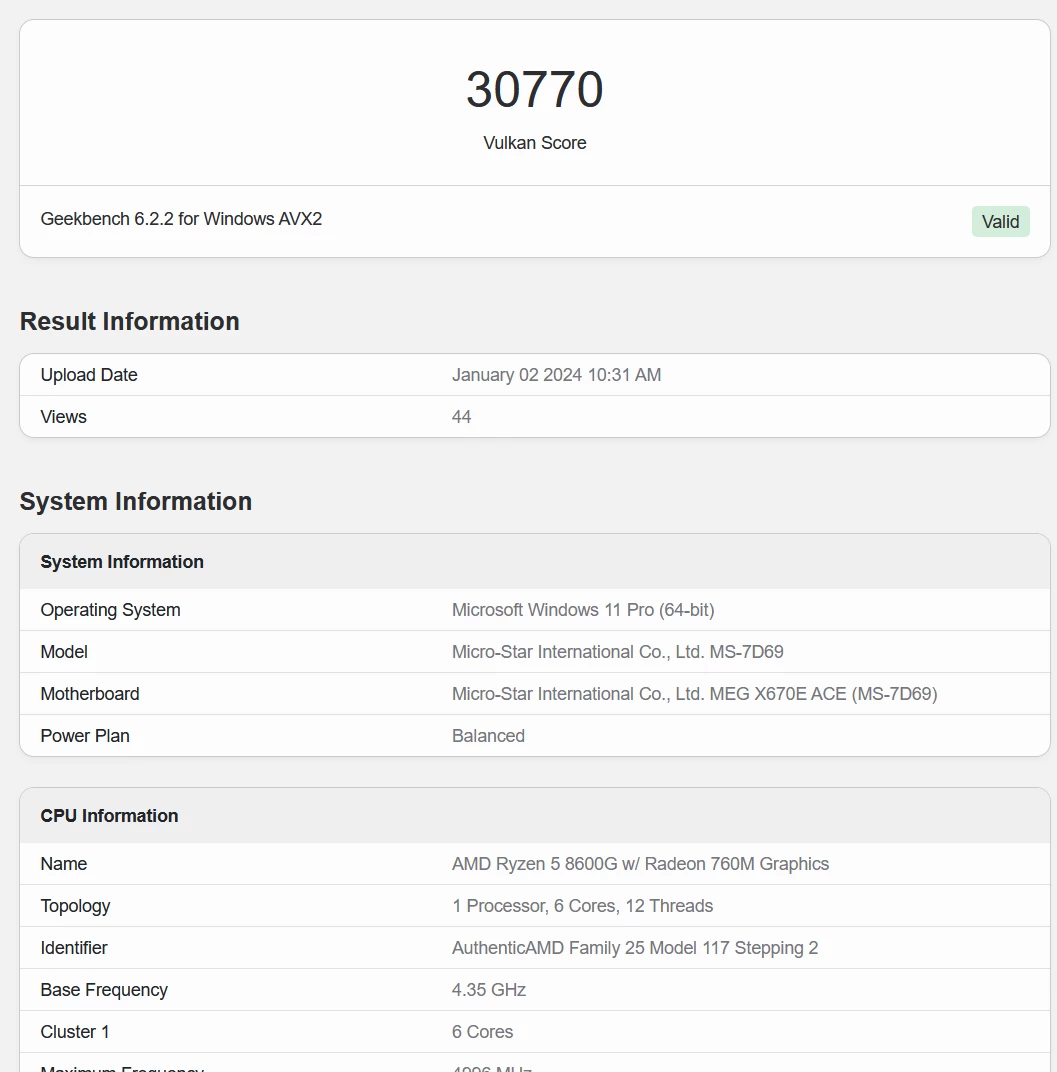This screenshot has height=1072, width=1057.
Task: Click the MEG X670E ACE motherboard entry
Action: [694, 693]
